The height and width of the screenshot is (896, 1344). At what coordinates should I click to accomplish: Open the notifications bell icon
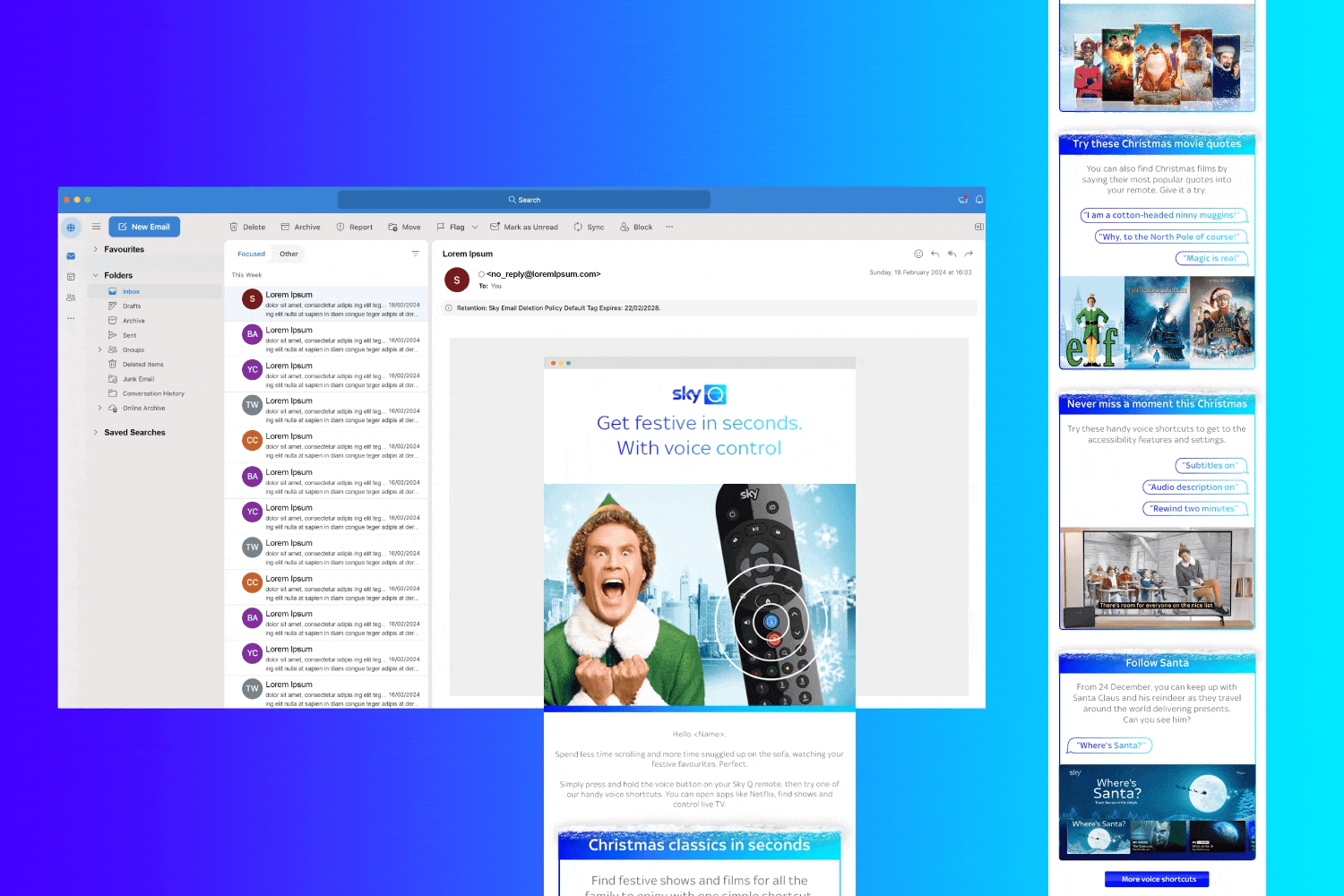(979, 200)
